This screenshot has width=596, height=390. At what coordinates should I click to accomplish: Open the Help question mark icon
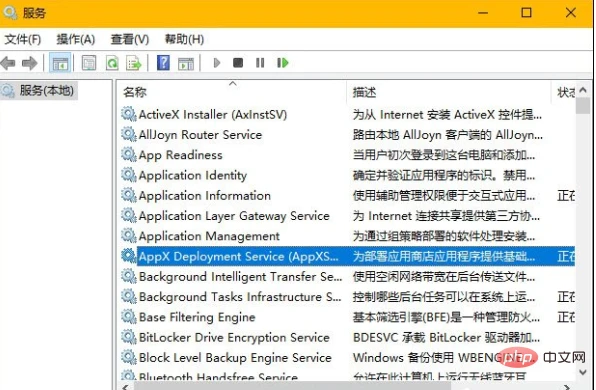(163, 63)
